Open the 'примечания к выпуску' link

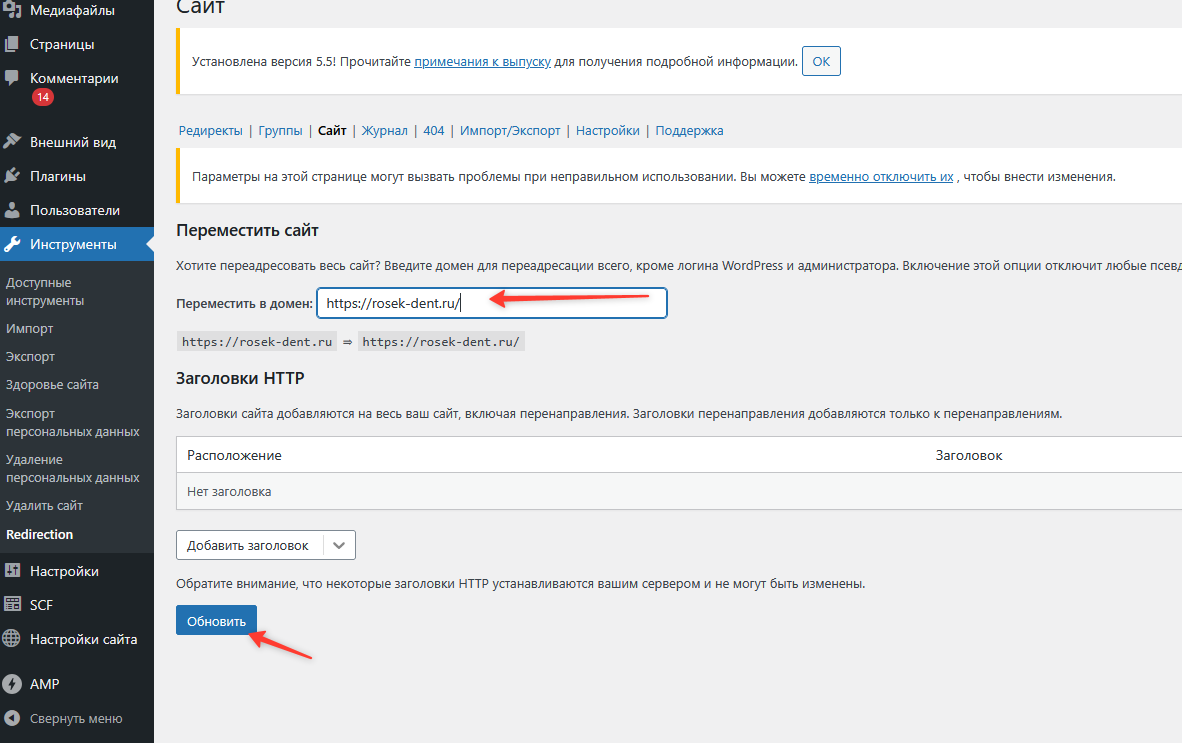coord(482,61)
